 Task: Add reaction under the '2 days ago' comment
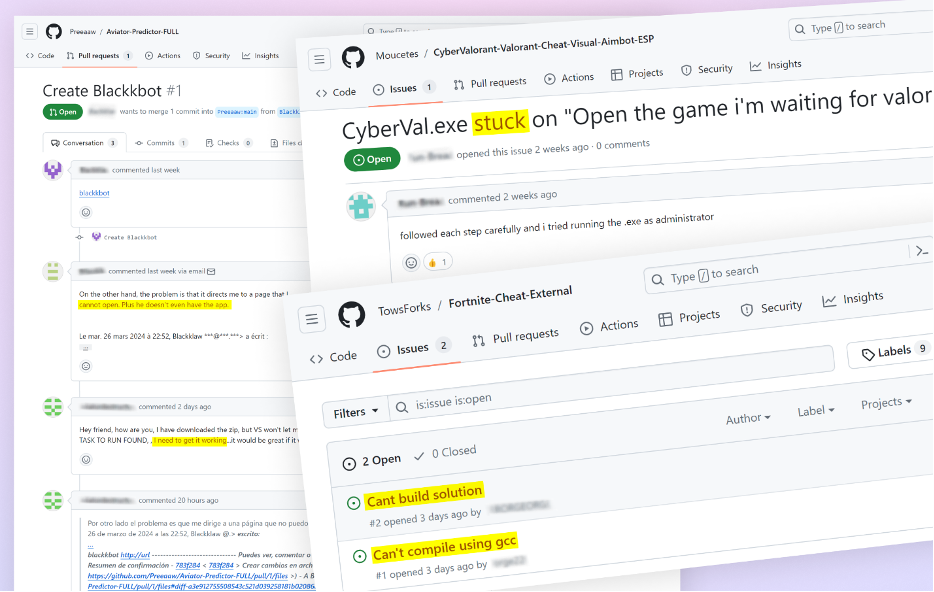[x=86, y=460]
